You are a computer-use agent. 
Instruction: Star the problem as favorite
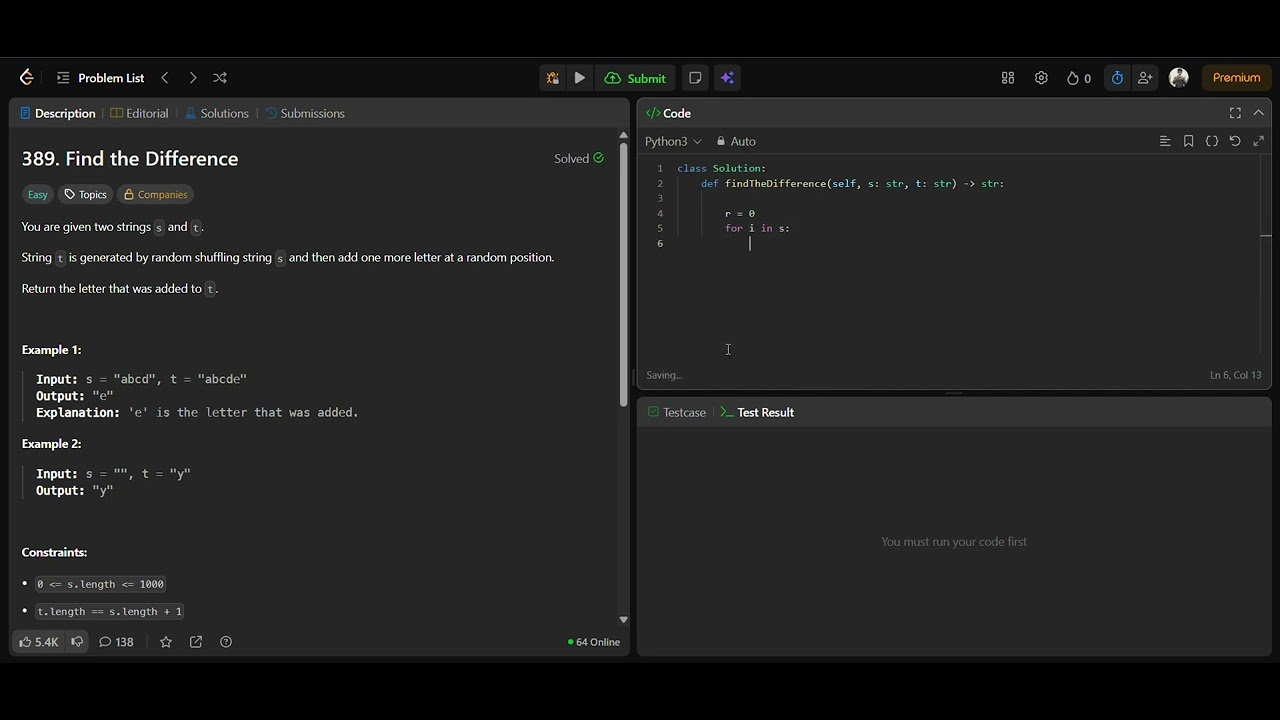tap(166, 642)
